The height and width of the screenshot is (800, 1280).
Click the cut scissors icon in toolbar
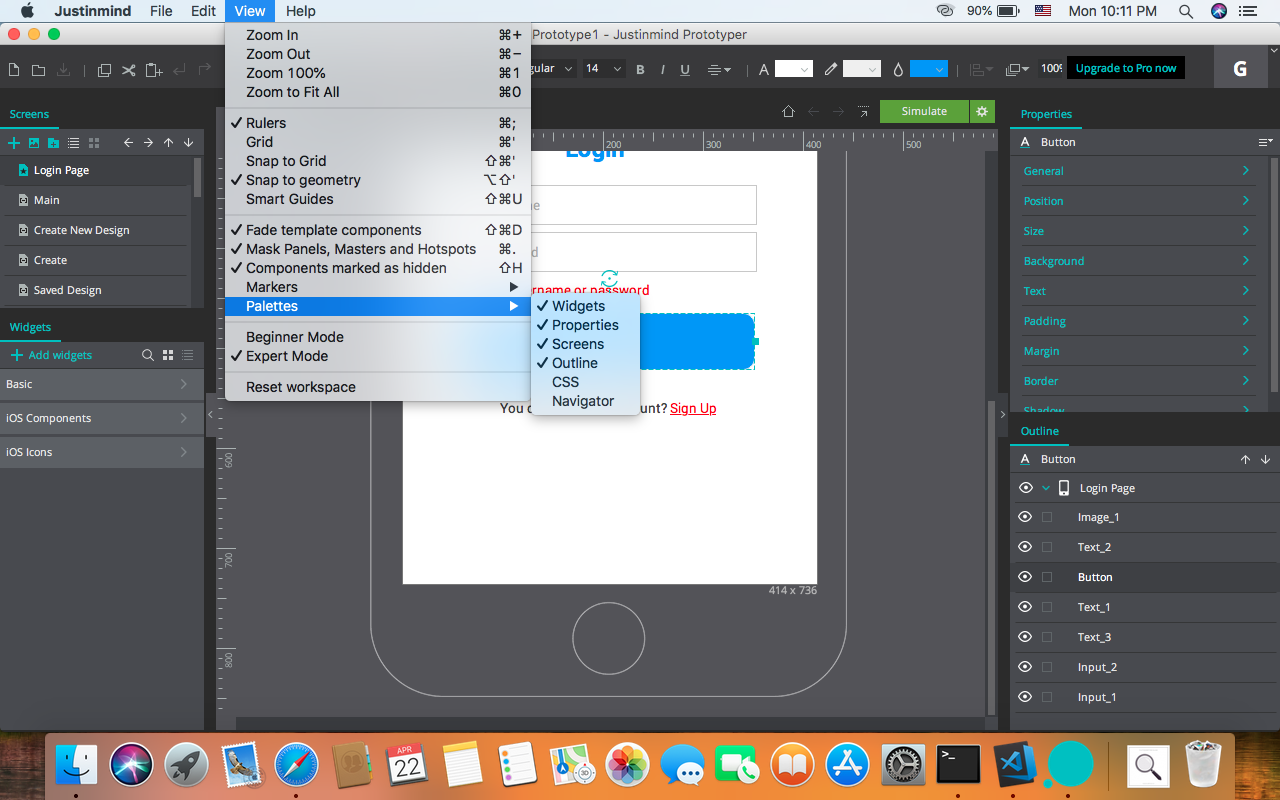point(129,70)
